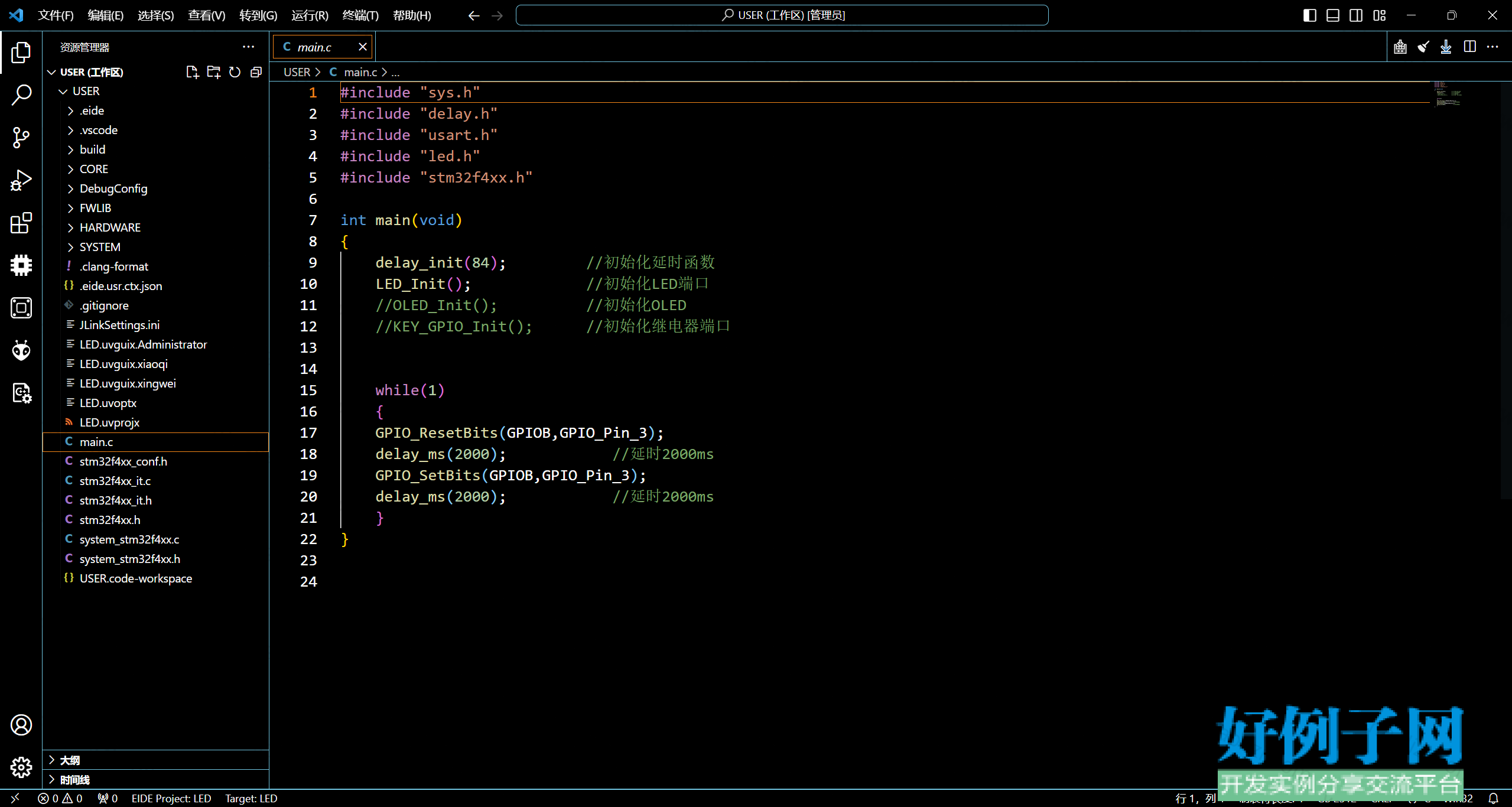The width and height of the screenshot is (1512, 807).
Task: Open the Source Control view icon
Action: 21,138
